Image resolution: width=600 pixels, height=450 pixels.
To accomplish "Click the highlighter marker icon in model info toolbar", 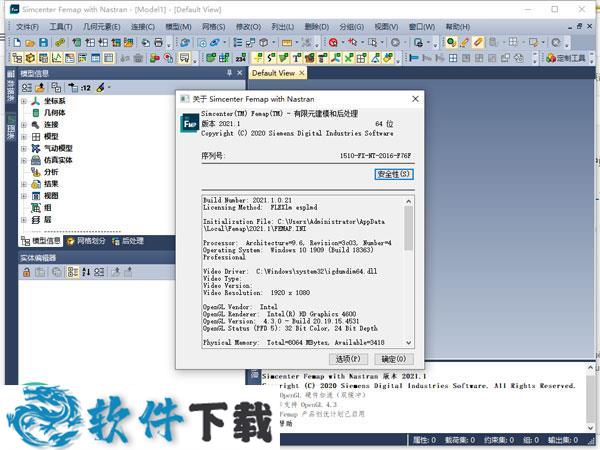I will point(100,88).
